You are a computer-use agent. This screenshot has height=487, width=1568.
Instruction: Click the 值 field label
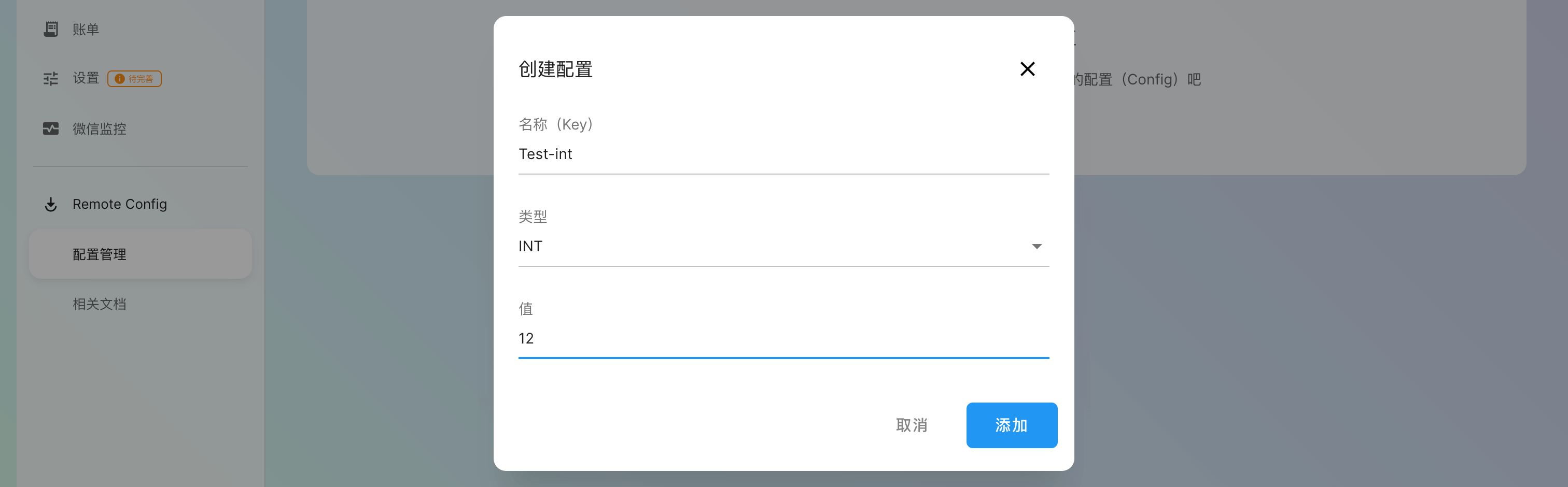[525, 309]
